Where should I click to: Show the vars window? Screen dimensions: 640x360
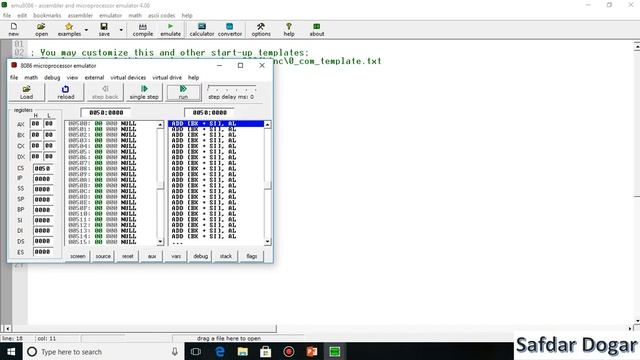[x=176, y=256]
